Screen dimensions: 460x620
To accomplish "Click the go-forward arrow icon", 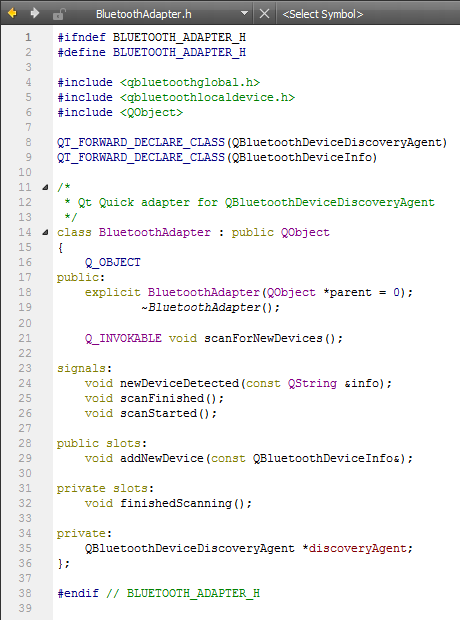I will 35,13.
